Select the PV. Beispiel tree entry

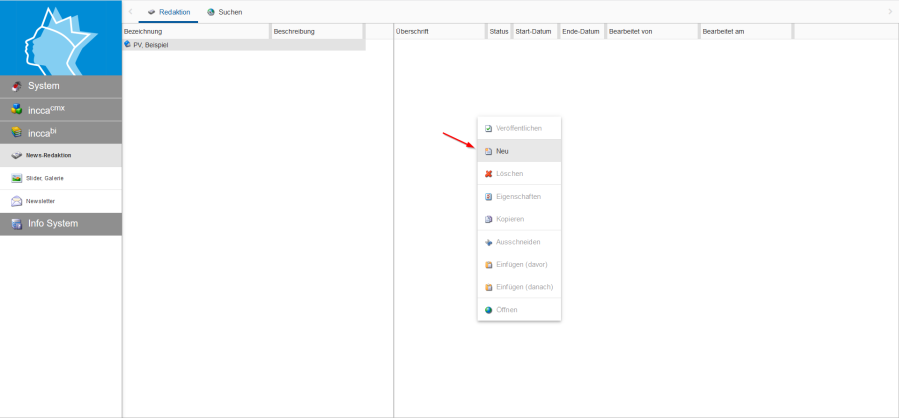tap(152, 45)
